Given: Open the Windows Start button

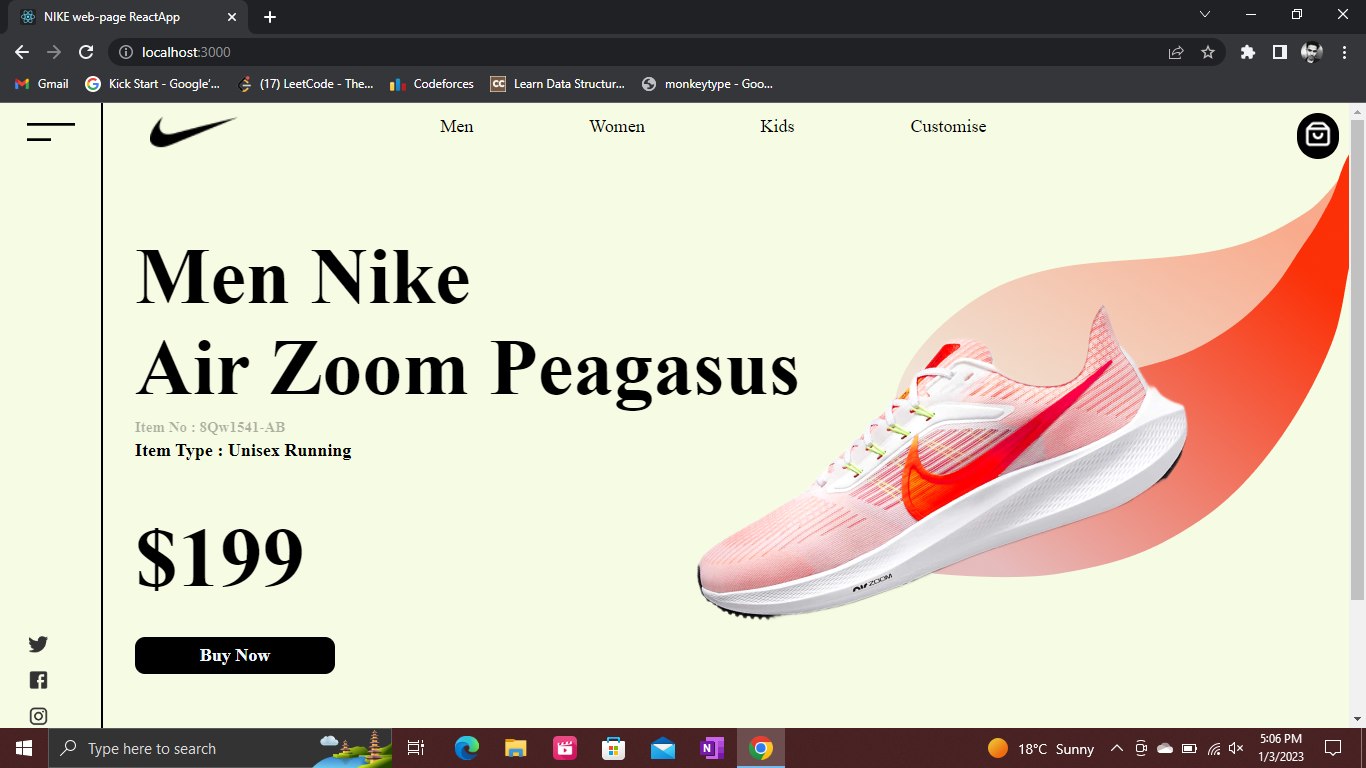Looking at the screenshot, I should tap(21, 748).
